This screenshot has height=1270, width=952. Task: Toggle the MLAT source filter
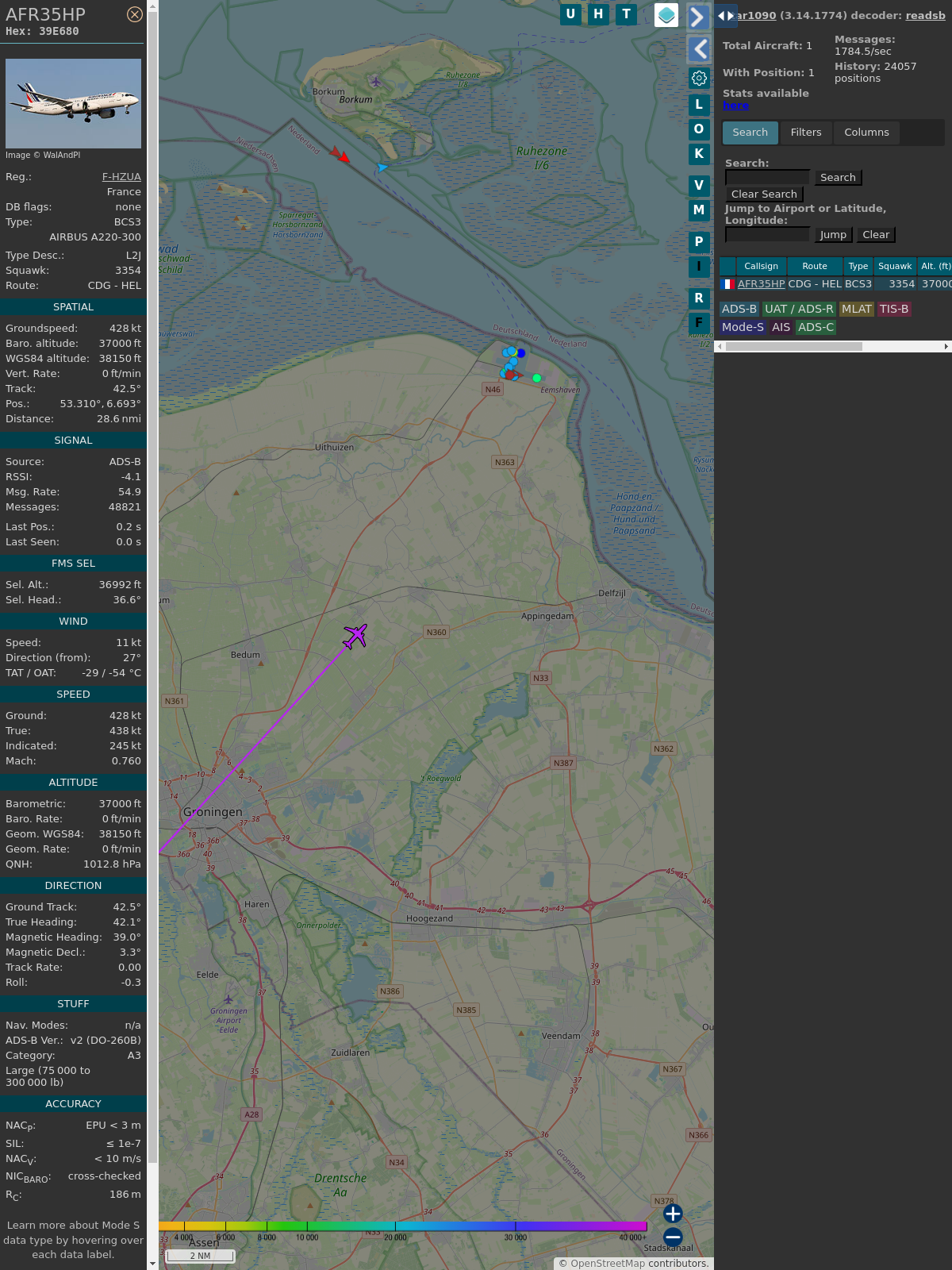(856, 309)
